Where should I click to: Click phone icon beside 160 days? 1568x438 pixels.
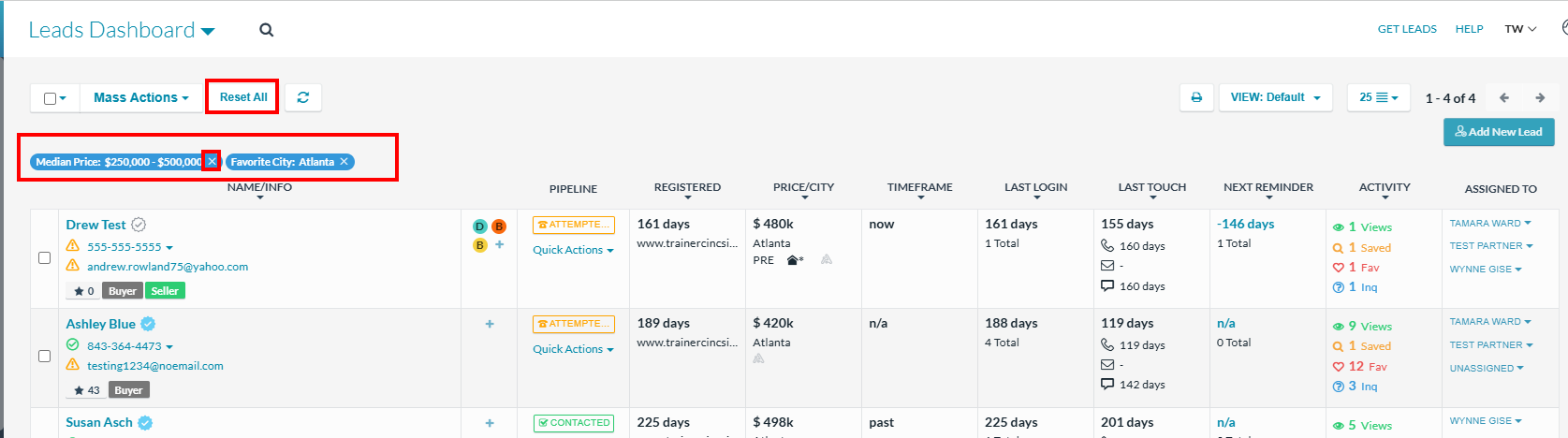(x=1107, y=245)
